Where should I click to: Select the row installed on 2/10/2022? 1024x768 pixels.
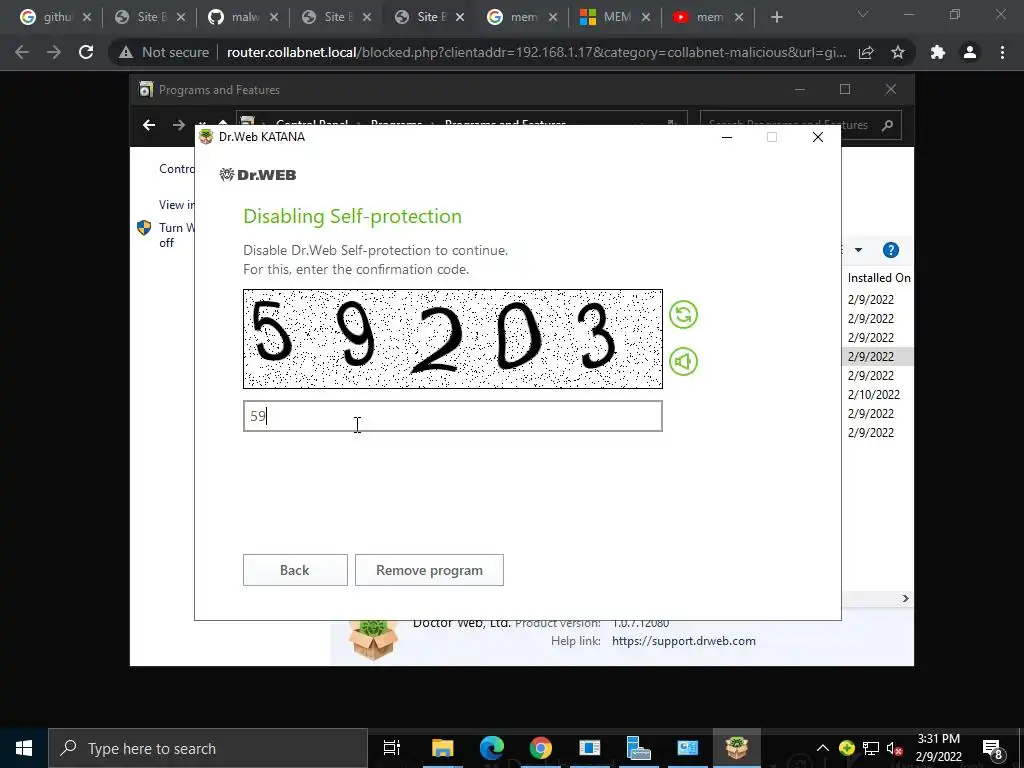(874, 394)
